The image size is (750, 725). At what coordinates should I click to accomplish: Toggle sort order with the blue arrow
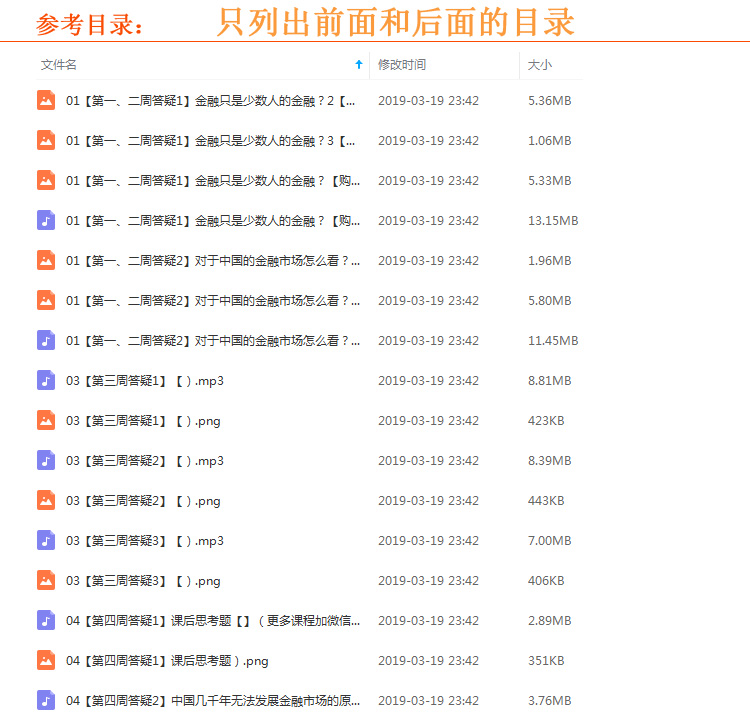(359, 65)
